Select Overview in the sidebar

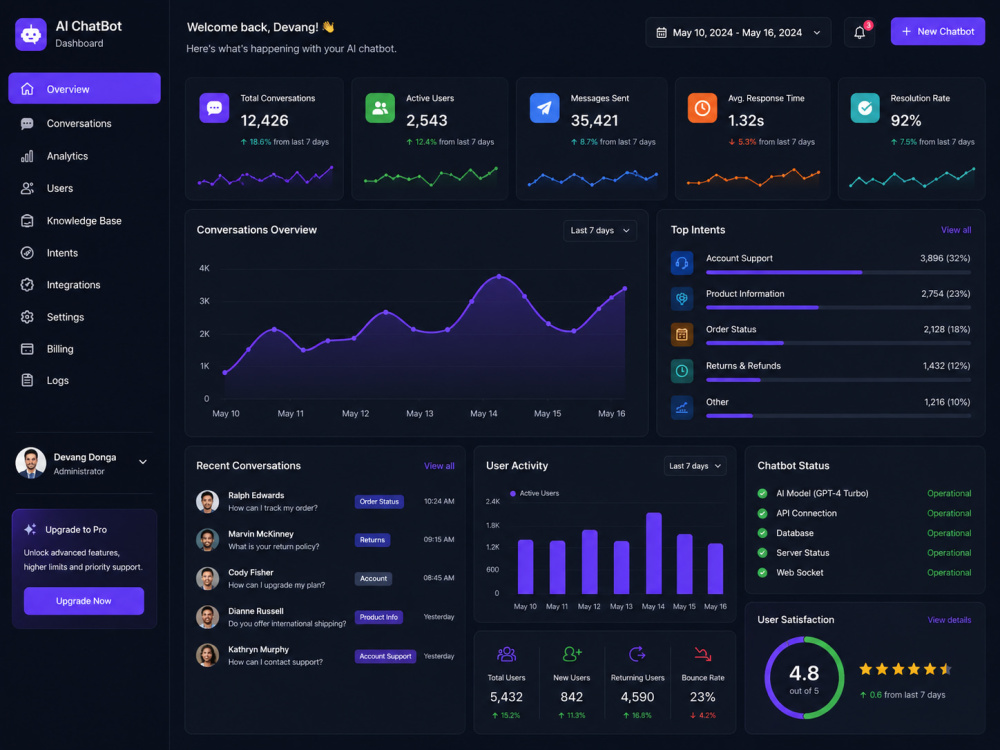[84, 89]
